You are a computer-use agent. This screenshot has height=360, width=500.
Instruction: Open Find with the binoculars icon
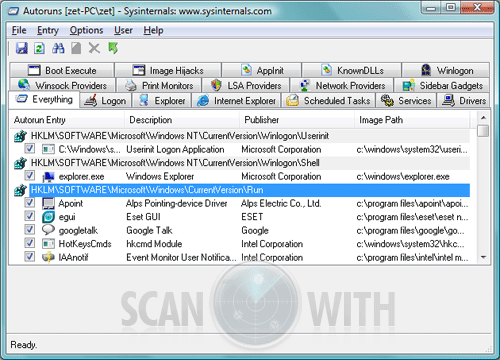(x=58, y=48)
